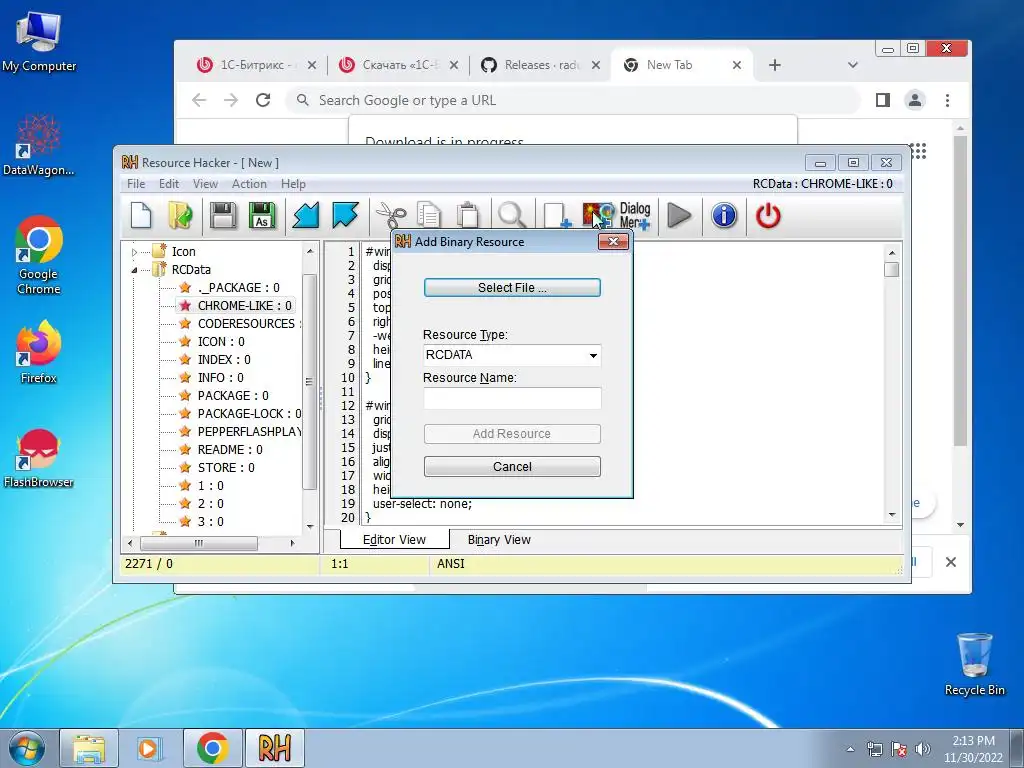Select the INDEX : 0 resource
Screen dimensions: 1024x768
point(224,360)
